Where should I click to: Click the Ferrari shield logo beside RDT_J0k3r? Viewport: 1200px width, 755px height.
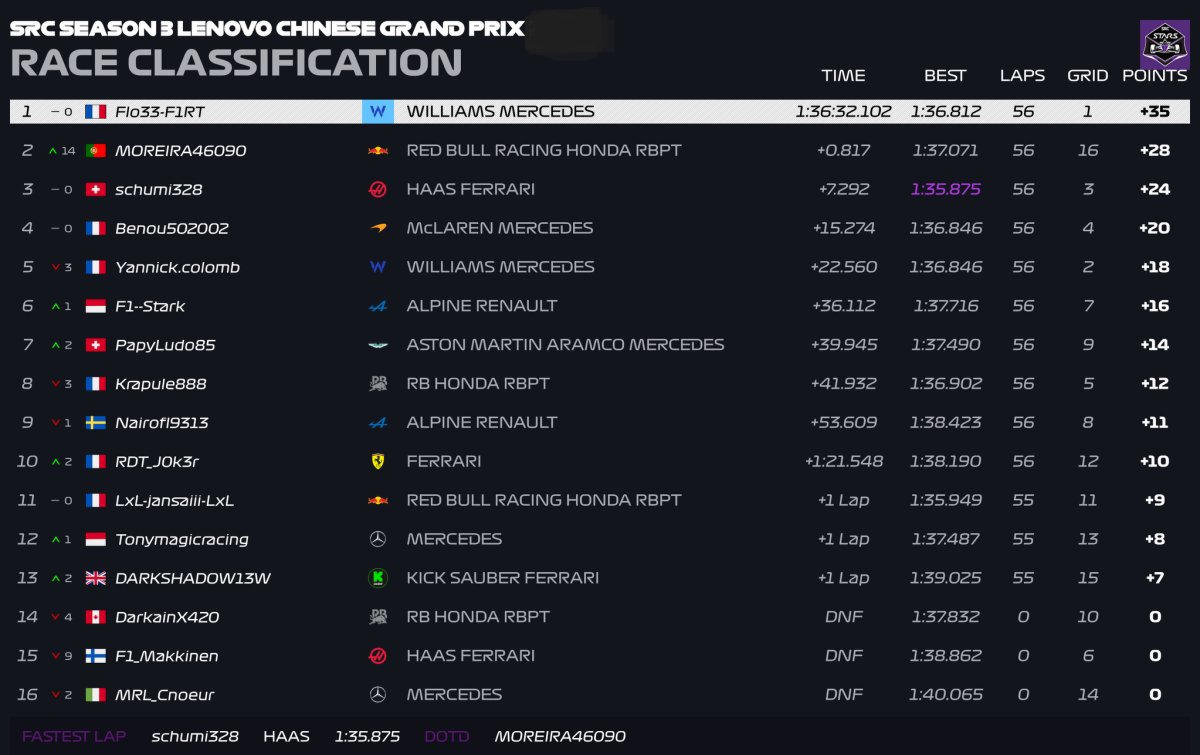pos(377,461)
